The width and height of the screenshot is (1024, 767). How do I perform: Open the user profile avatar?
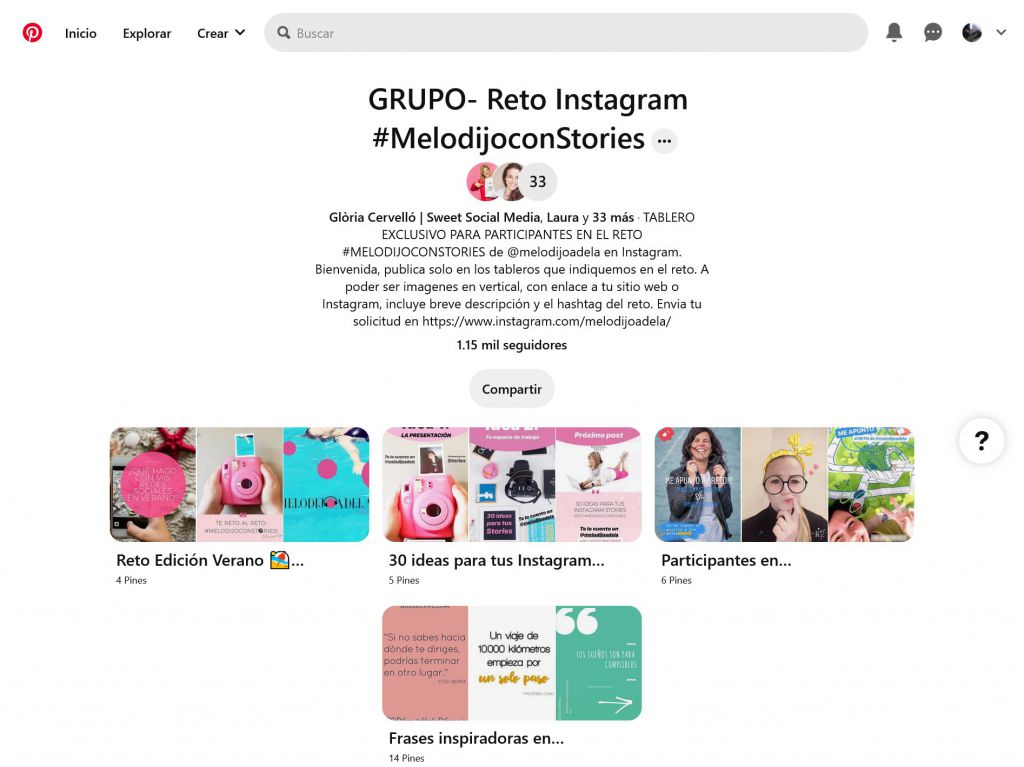972,32
